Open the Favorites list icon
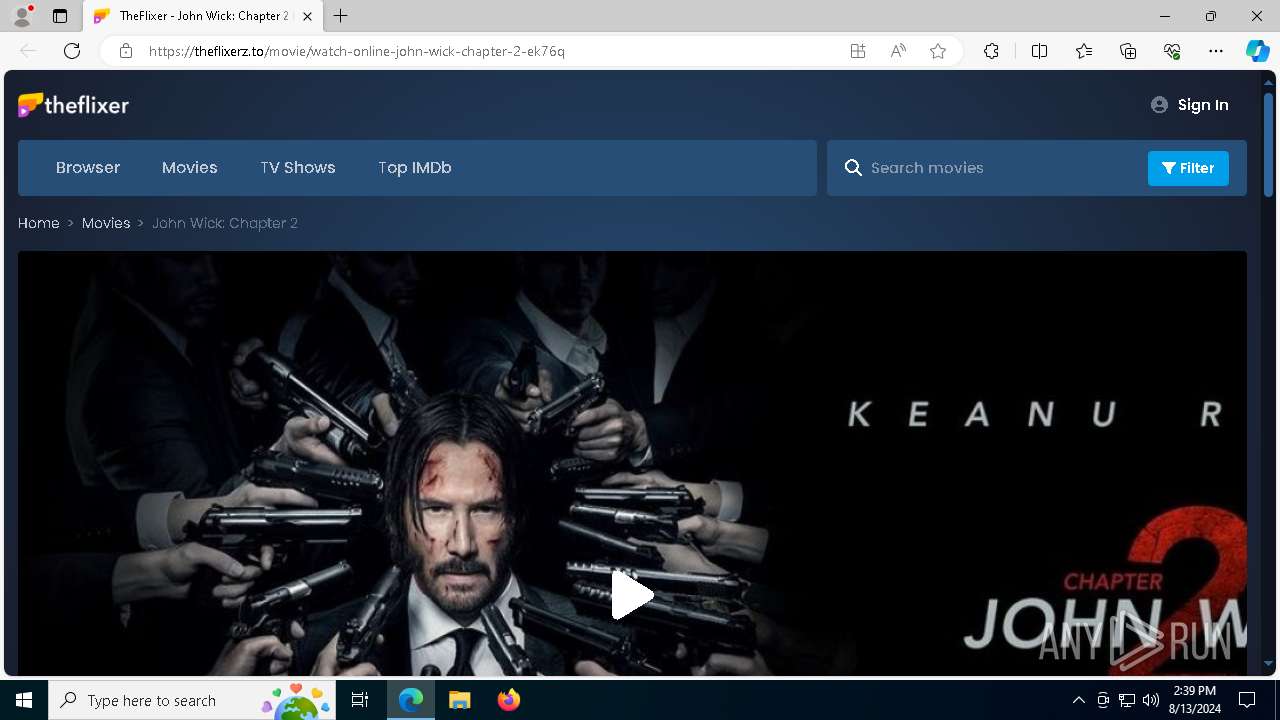Image resolution: width=1280 pixels, height=720 pixels. pos(1084,51)
